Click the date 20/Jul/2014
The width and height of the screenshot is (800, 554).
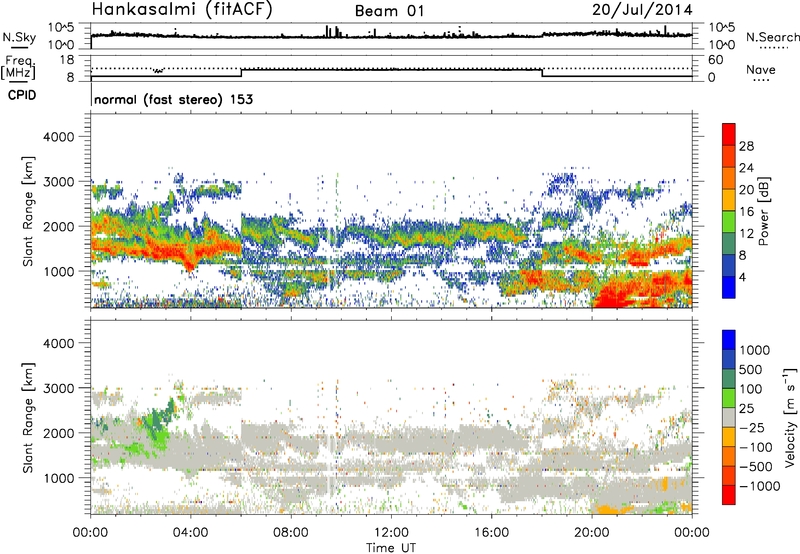click(642, 10)
